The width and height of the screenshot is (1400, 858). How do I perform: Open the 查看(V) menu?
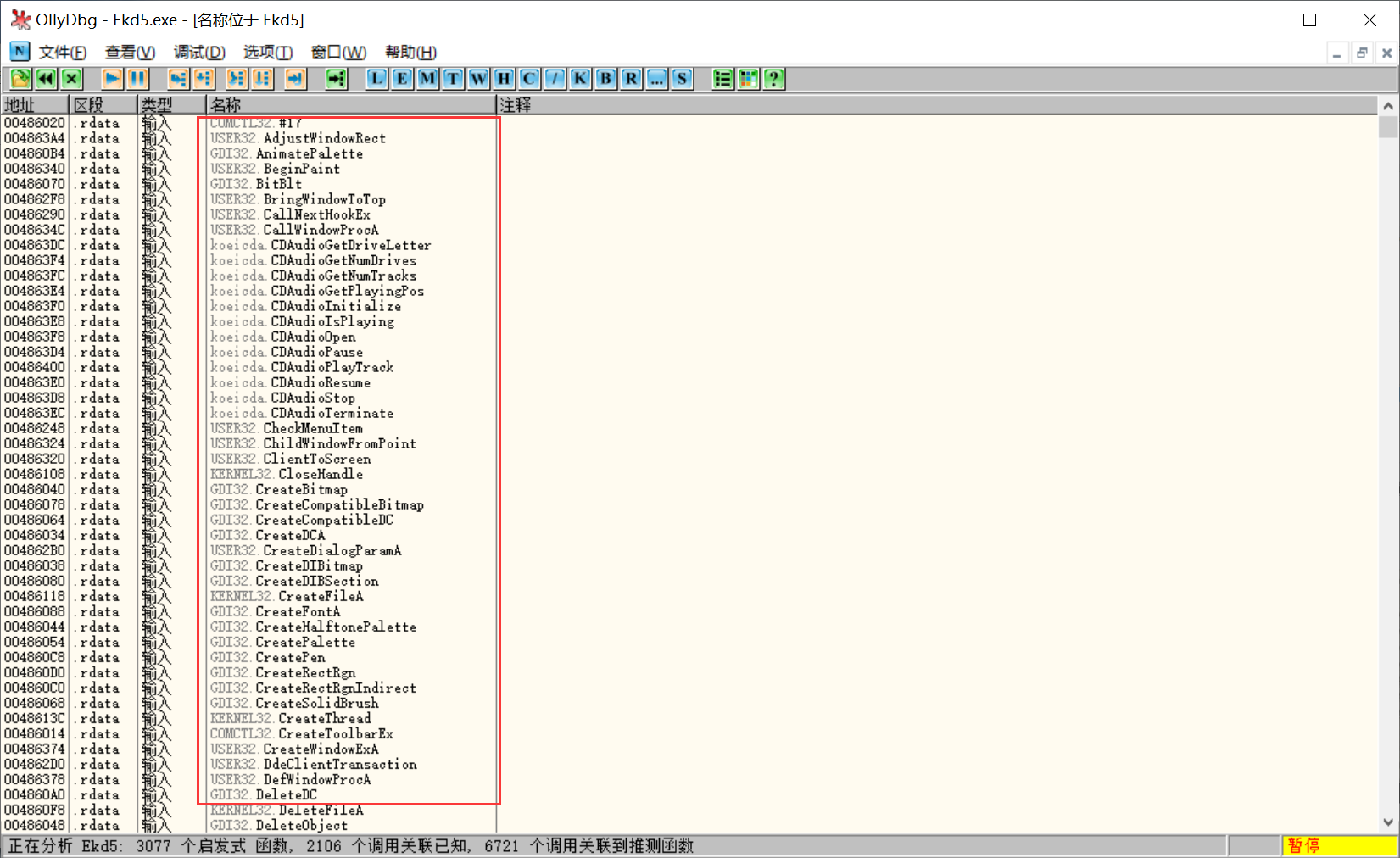(130, 53)
